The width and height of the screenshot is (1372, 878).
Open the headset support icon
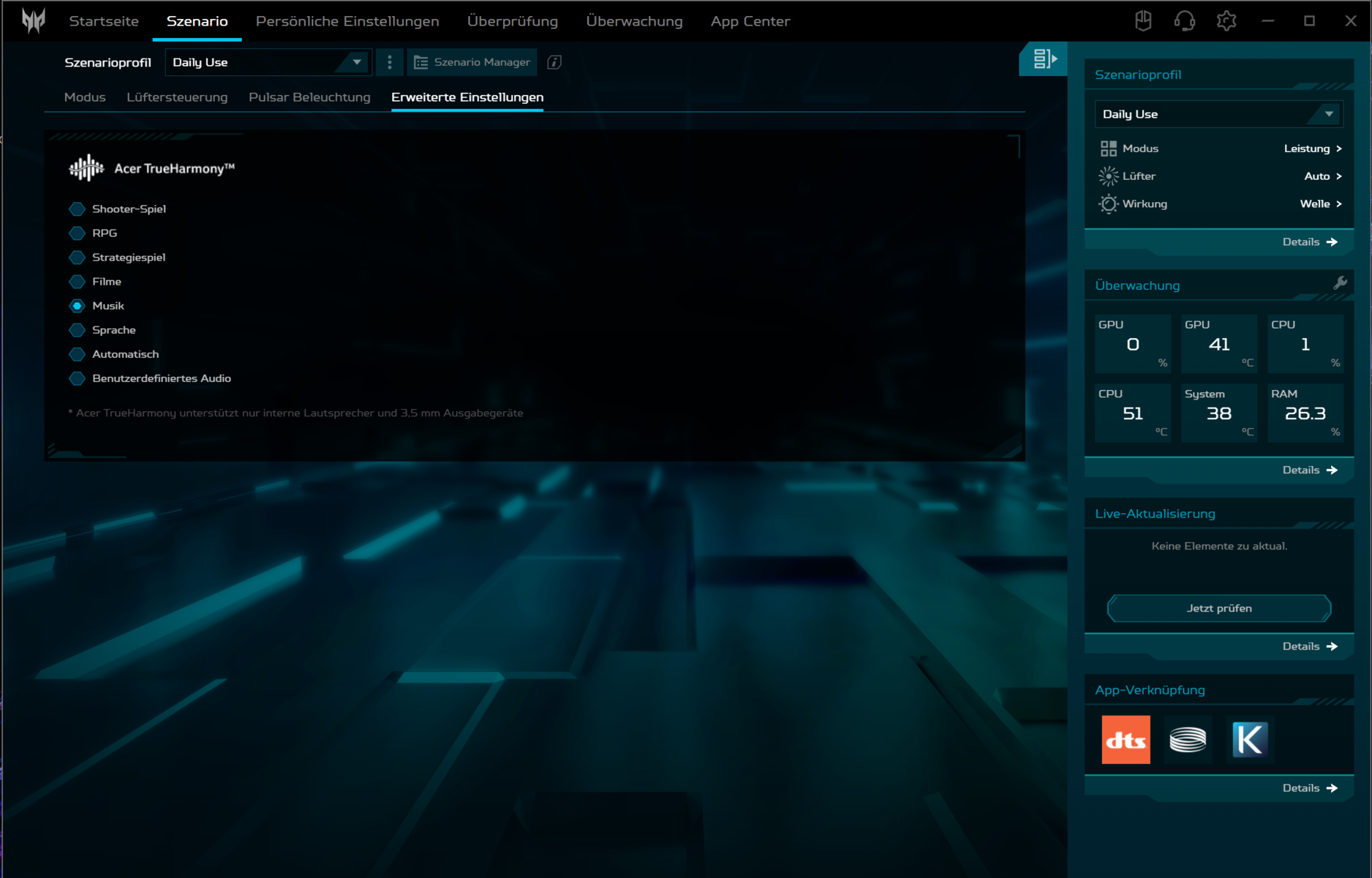(1184, 21)
